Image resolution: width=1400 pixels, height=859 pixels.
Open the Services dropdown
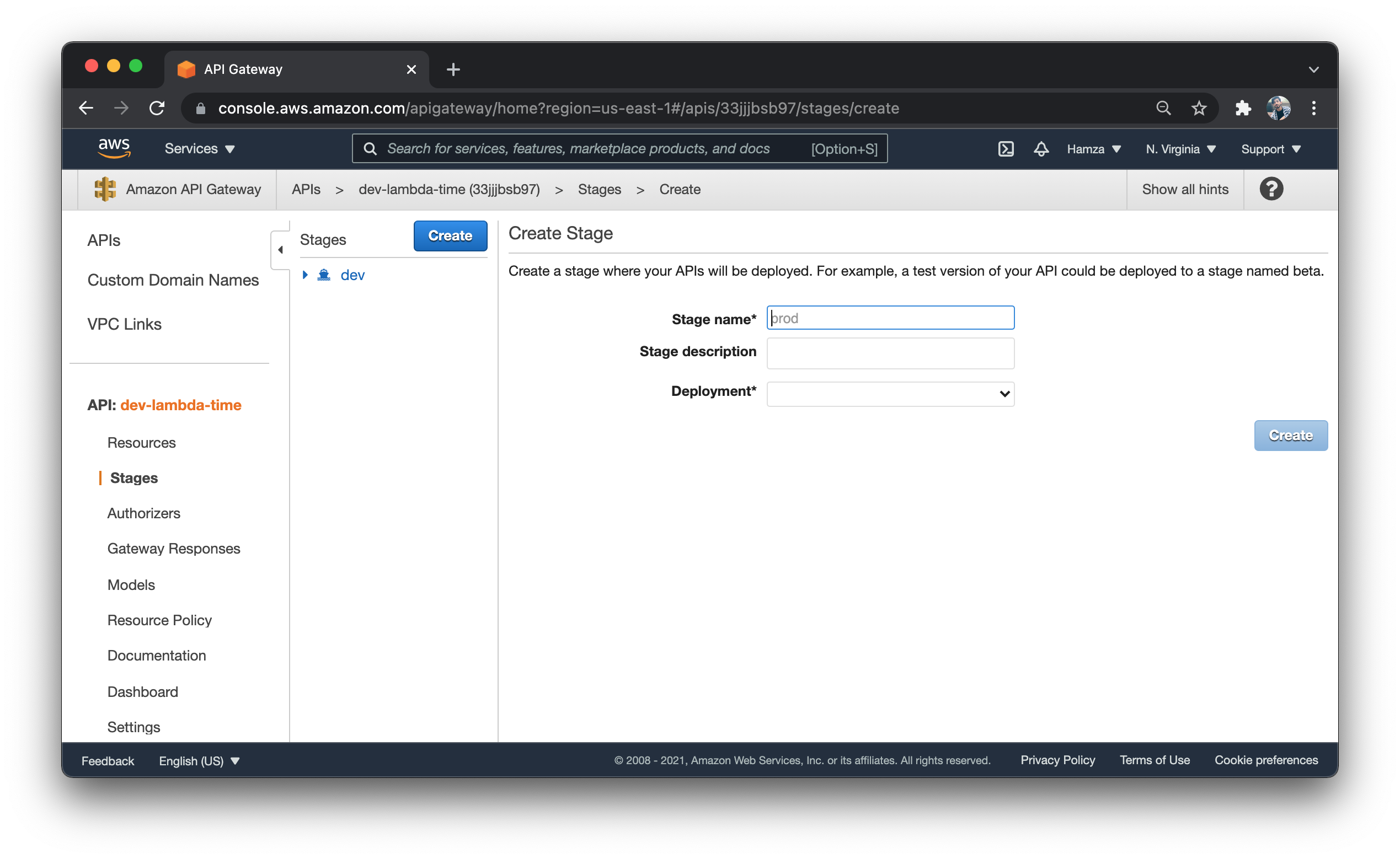pos(200,149)
